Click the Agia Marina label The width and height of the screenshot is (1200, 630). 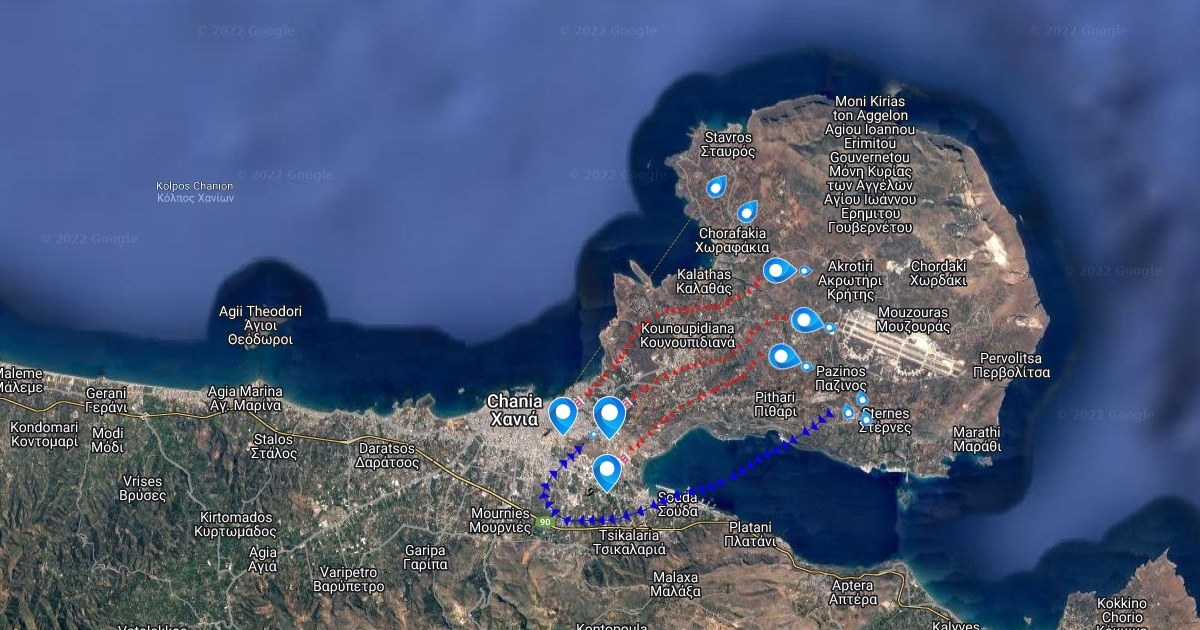click(244, 398)
